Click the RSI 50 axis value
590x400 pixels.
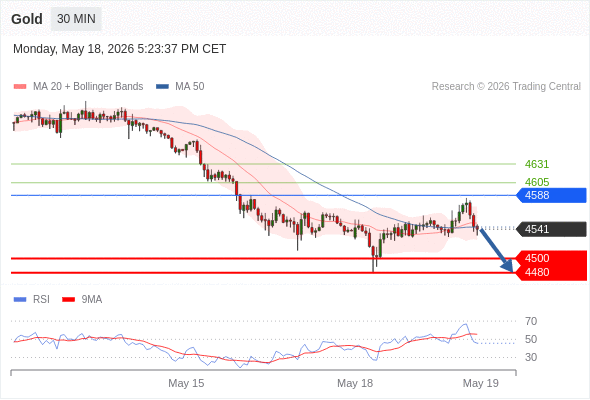pyautogui.click(x=531, y=339)
